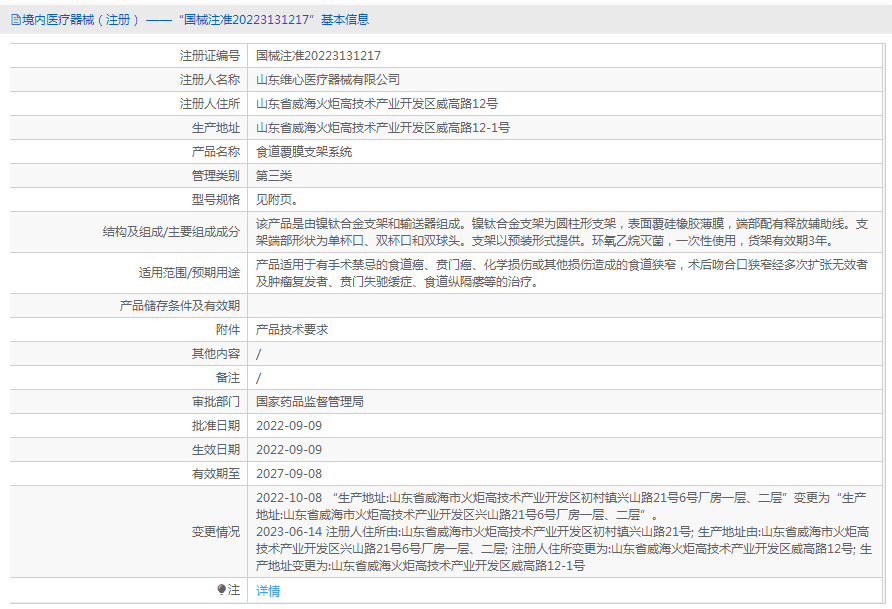Click the product name 食道覆膜支架系统
The width and height of the screenshot is (892, 609).
click(x=304, y=152)
